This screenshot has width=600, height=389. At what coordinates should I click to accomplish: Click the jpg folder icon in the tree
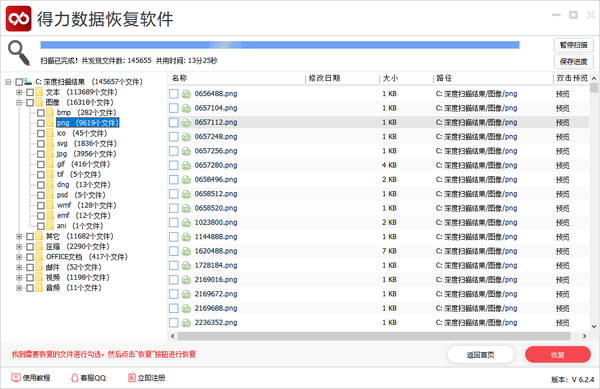pyautogui.click(x=50, y=154)
